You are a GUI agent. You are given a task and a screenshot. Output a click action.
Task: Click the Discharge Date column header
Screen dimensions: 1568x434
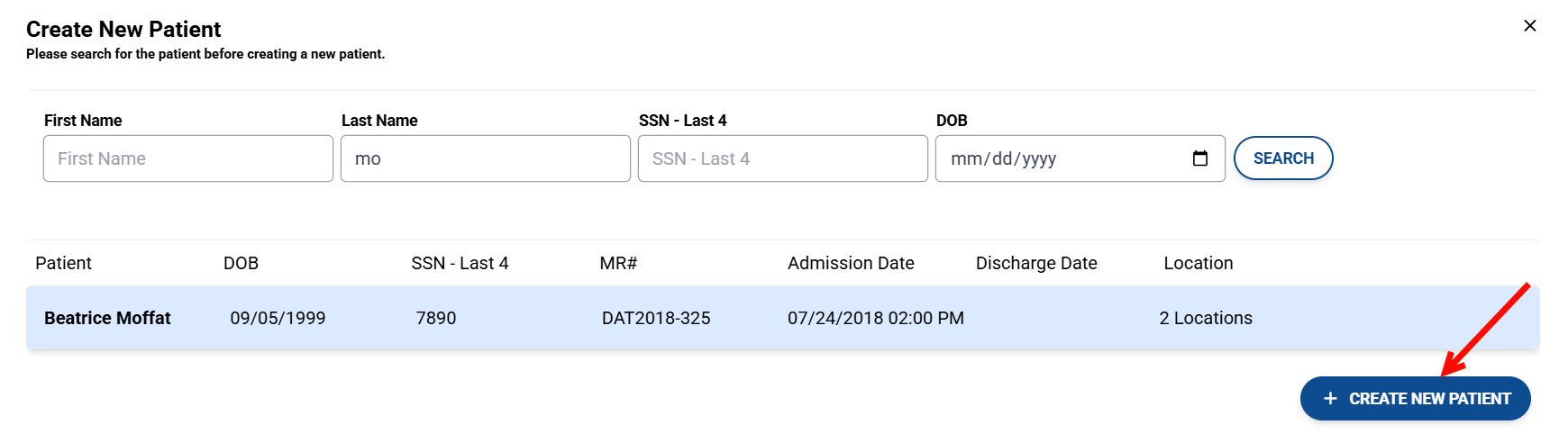click(x=1036, y=263)
